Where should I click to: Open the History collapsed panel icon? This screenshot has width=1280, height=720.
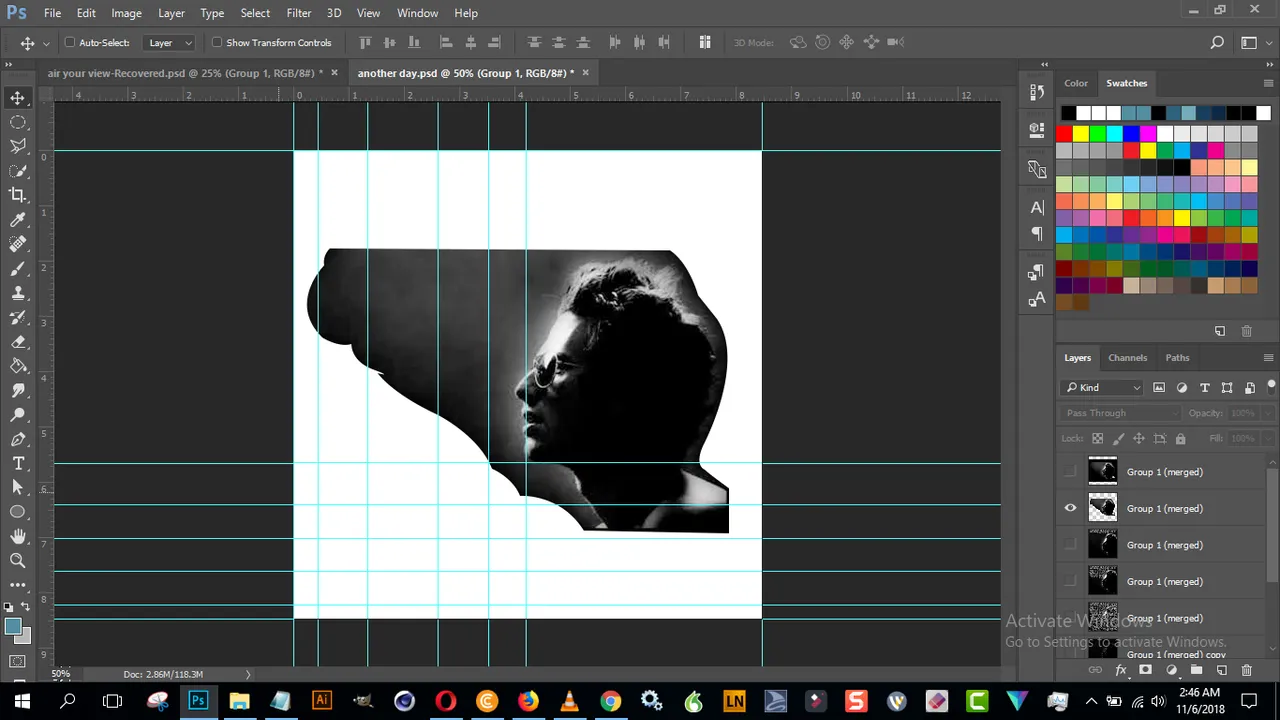[1037, 93]
